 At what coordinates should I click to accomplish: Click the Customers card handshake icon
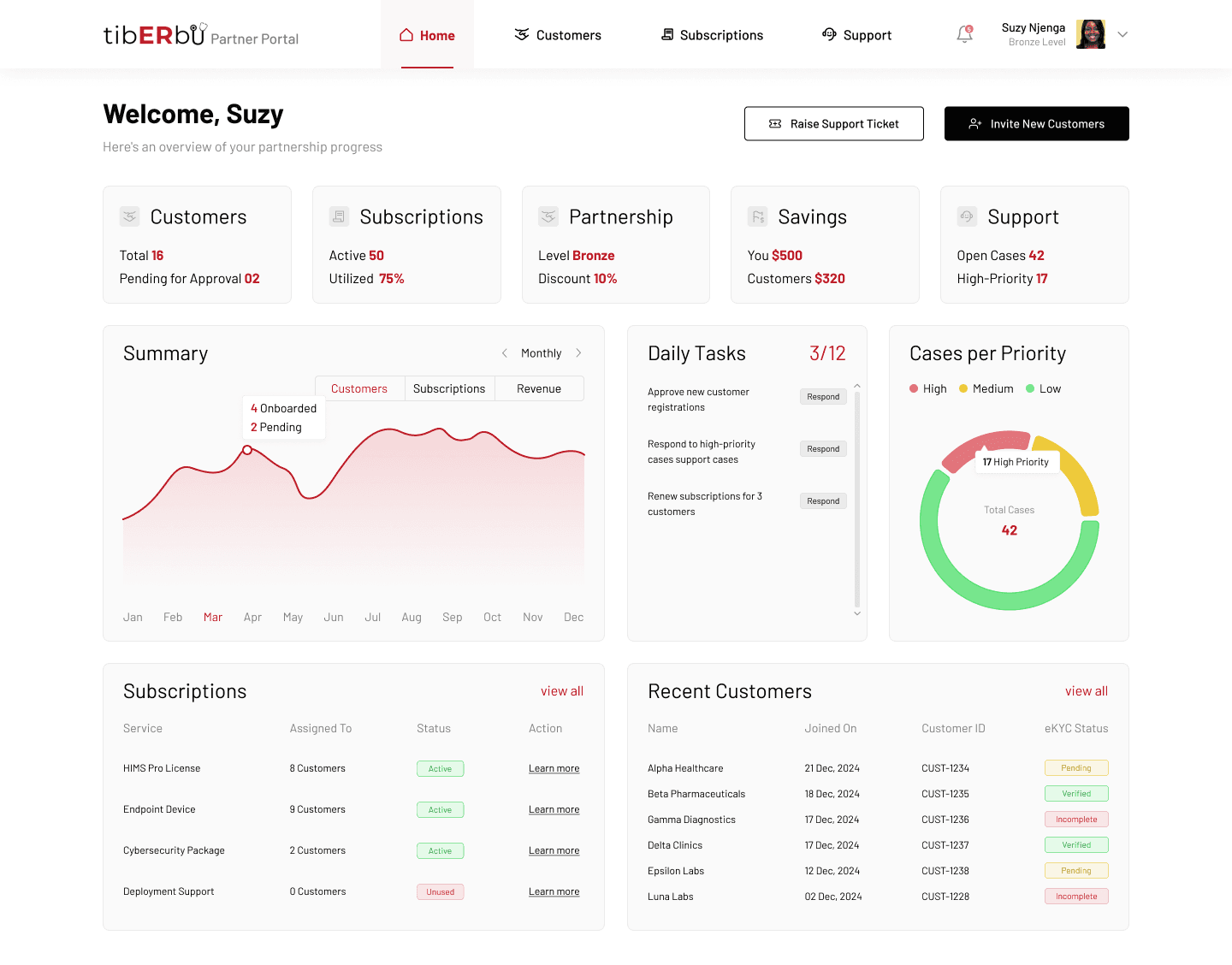[x=129, y=216]
